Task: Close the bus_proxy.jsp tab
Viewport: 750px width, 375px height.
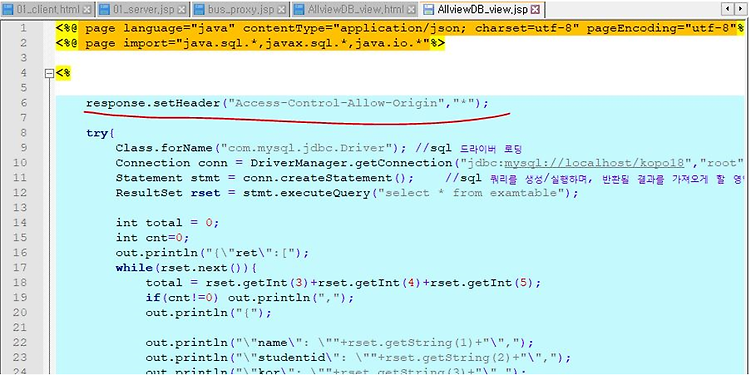Action: click(x=281, y=9)
